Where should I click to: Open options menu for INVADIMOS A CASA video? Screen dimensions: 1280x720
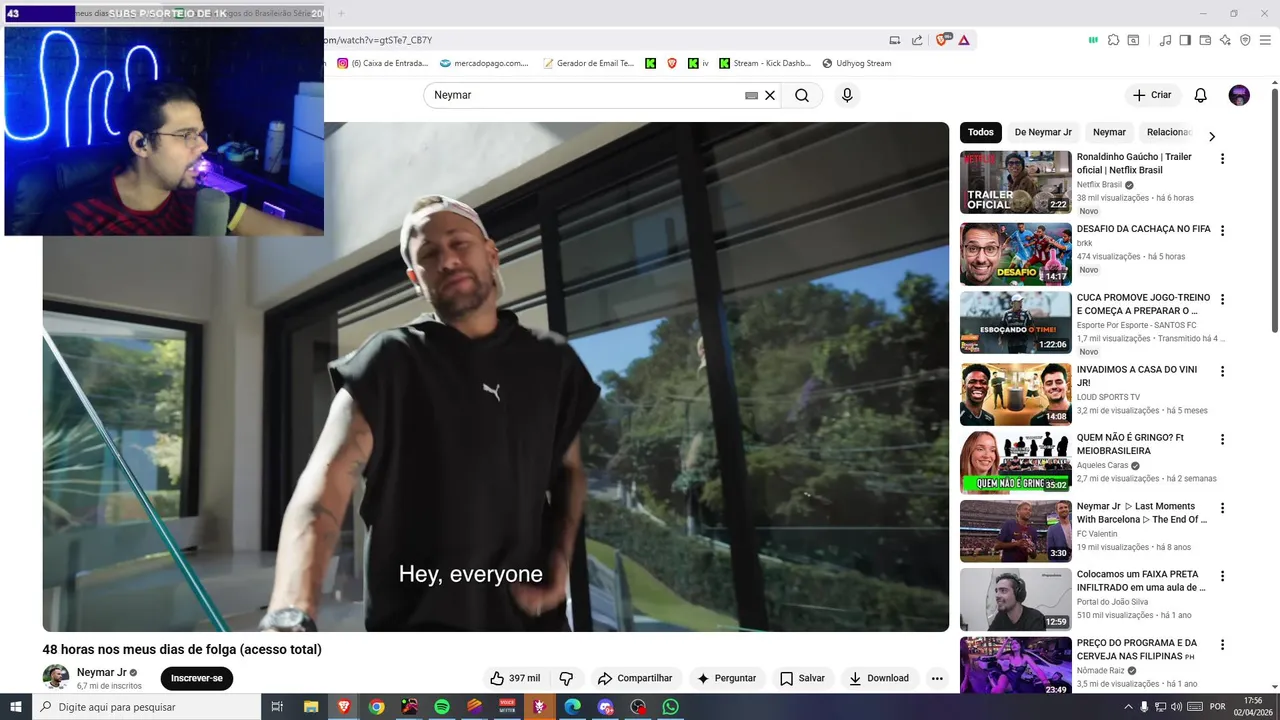click(x=1222, y=371)
